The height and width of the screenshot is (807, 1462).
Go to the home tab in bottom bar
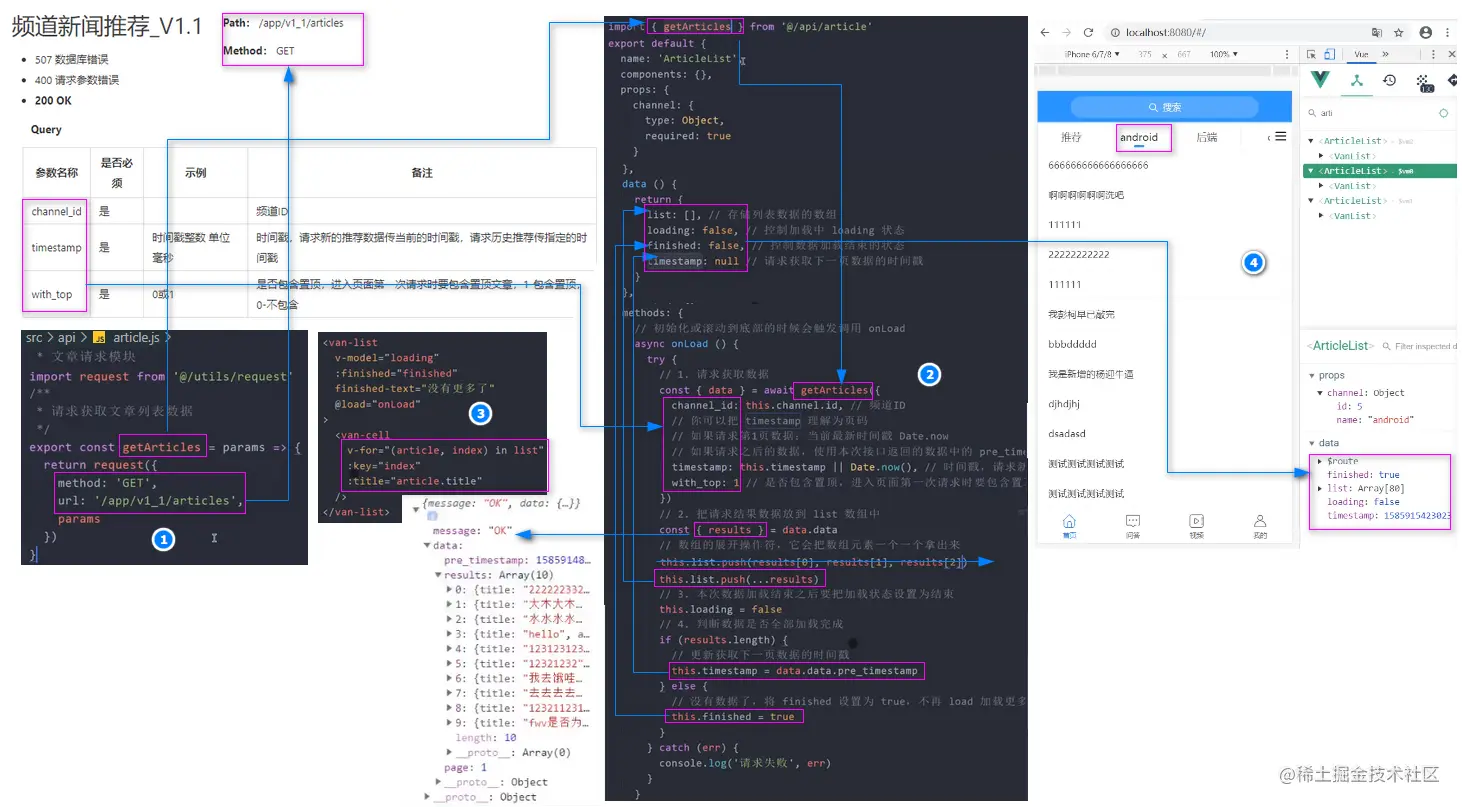pyautogui.click(x=1069, y=525)
